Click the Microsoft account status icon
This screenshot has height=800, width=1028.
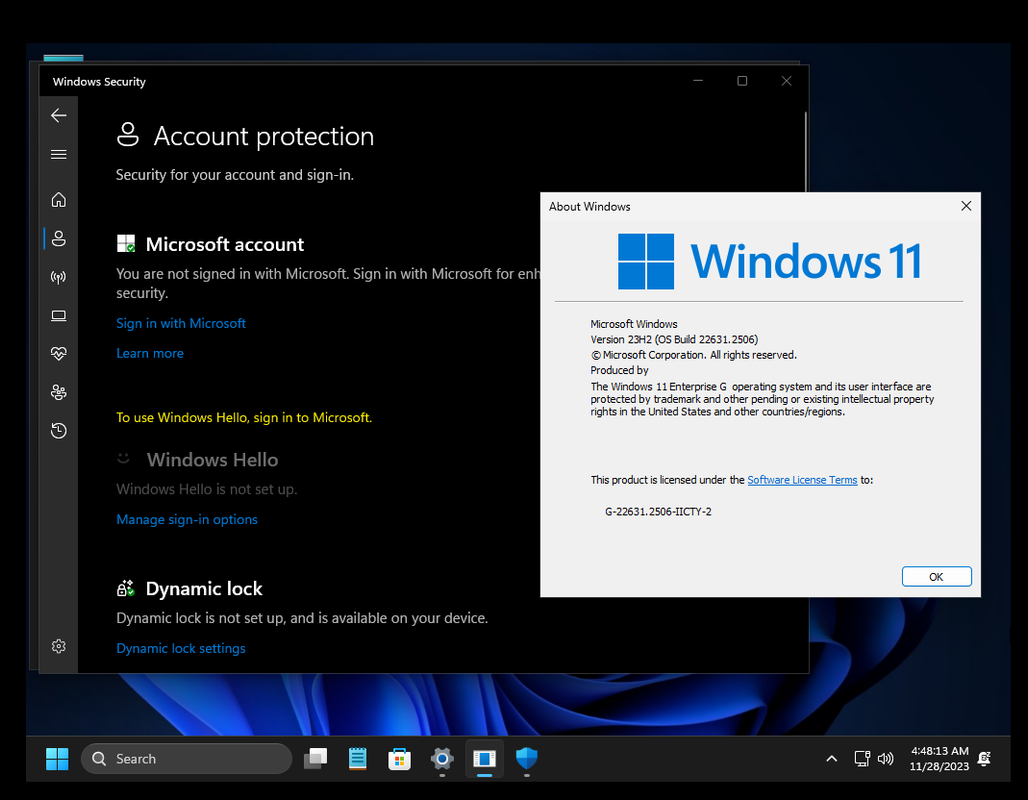point(126,244)
